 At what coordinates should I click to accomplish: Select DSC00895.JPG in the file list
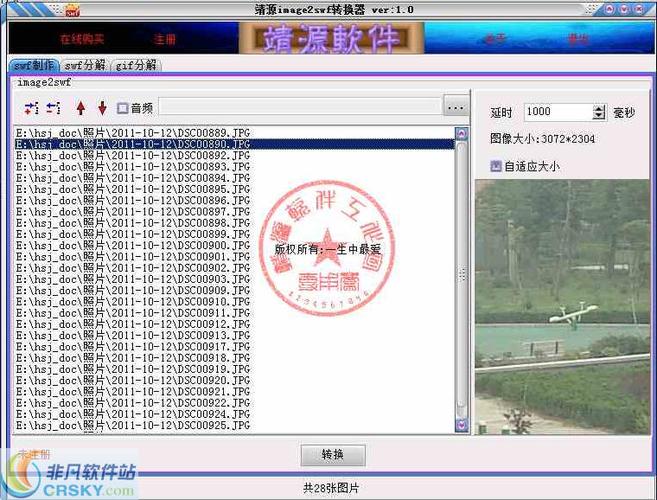[x=135, y=189]
